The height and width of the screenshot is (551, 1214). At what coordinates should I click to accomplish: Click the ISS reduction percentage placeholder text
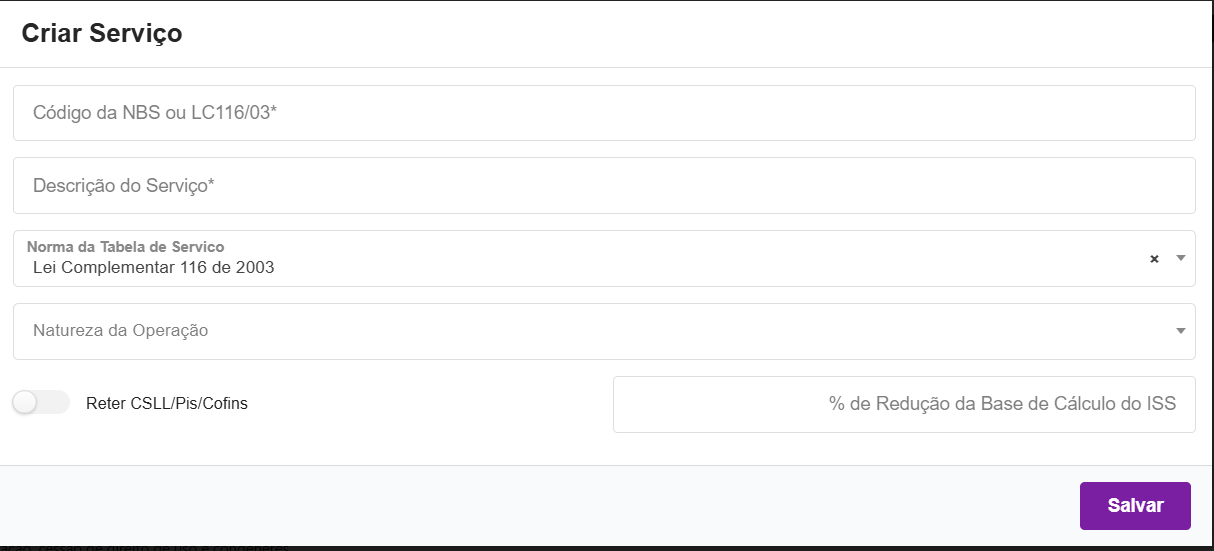(1002, 404)
